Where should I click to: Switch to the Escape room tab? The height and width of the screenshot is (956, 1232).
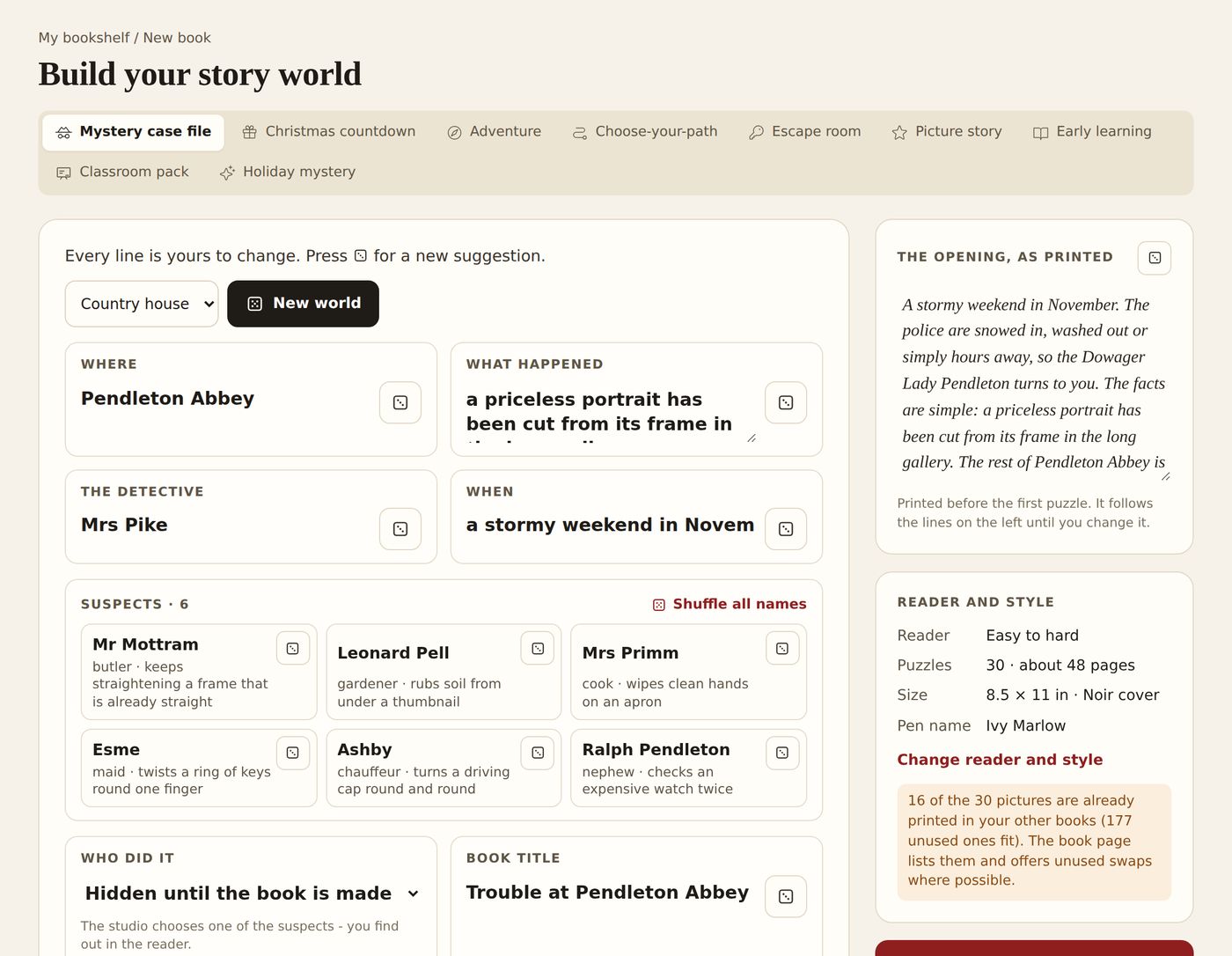click(805, 132)
